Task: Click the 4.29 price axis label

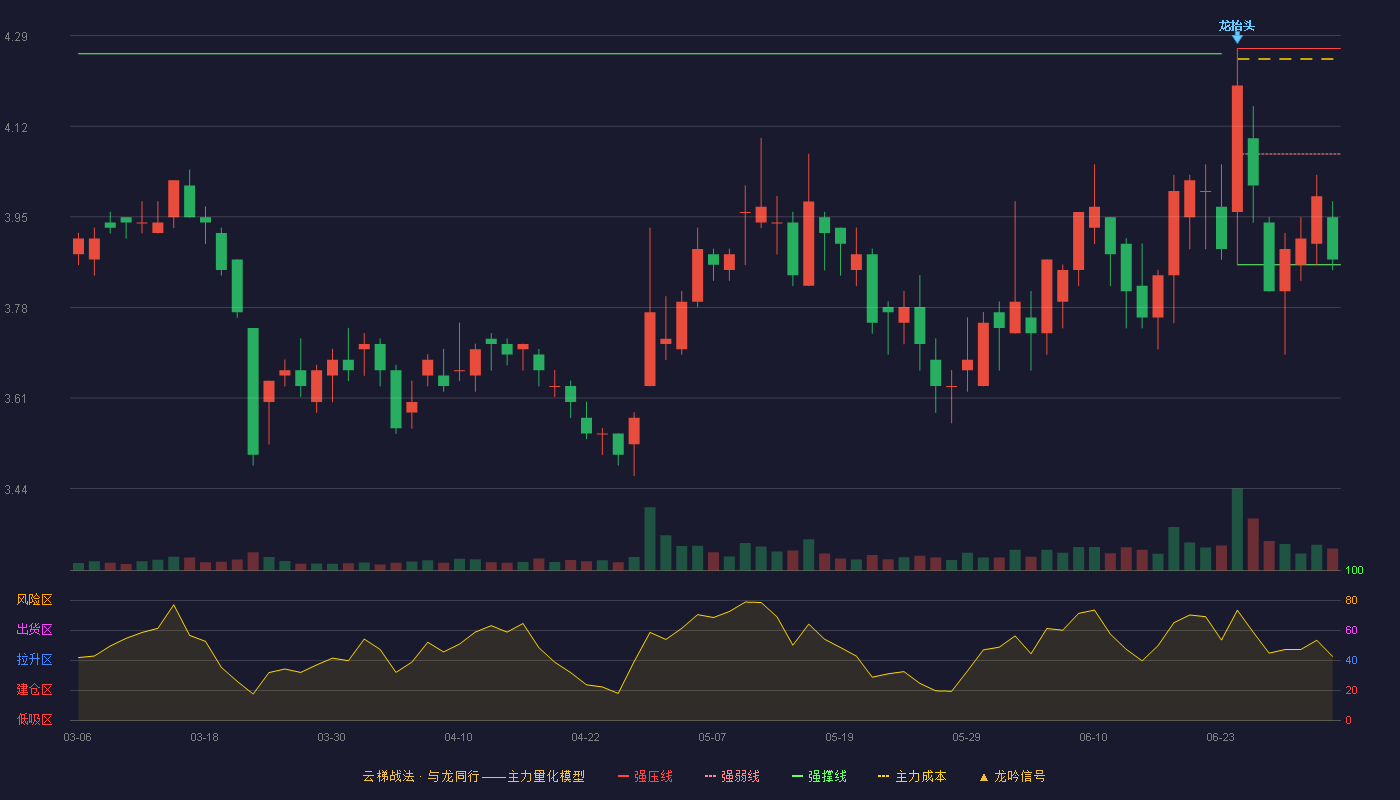Action: [16, 37]
